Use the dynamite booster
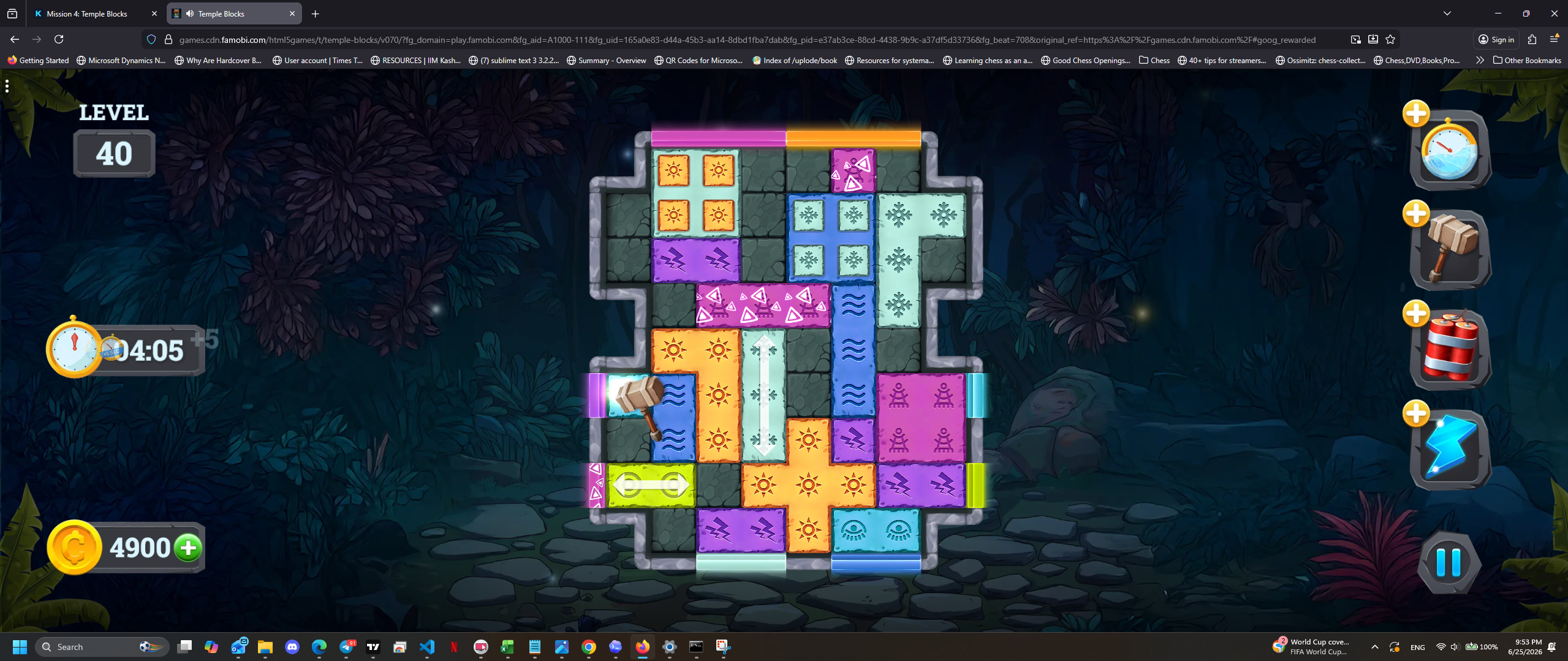This screenshot has height=661, width=1568. (1450, 350)
